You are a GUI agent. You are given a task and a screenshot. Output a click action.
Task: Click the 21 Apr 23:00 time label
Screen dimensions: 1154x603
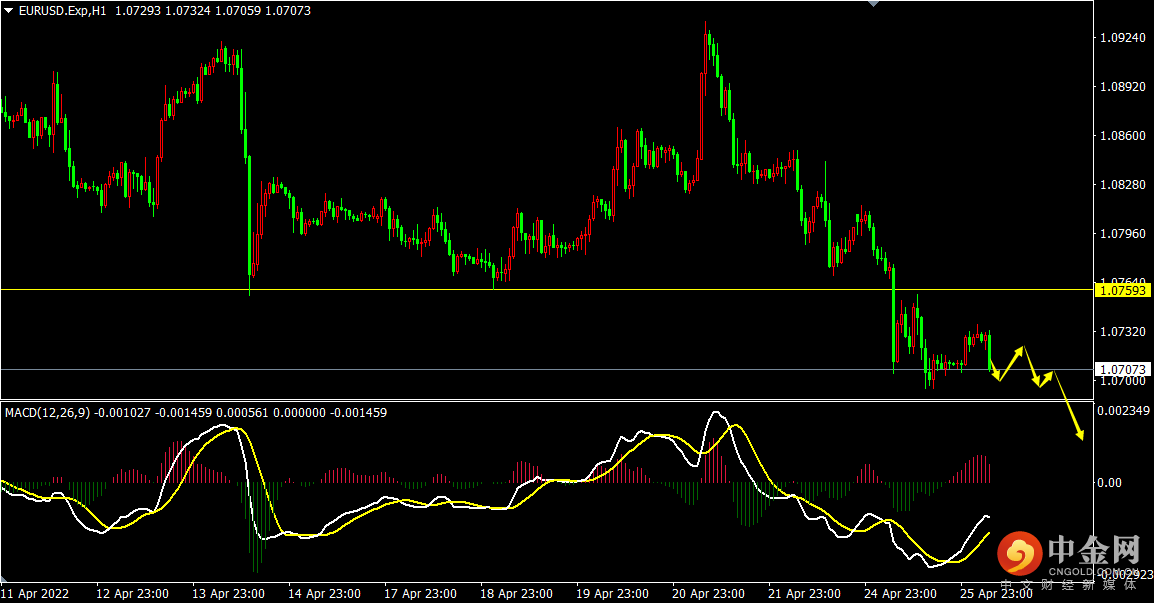click(804, 593)
